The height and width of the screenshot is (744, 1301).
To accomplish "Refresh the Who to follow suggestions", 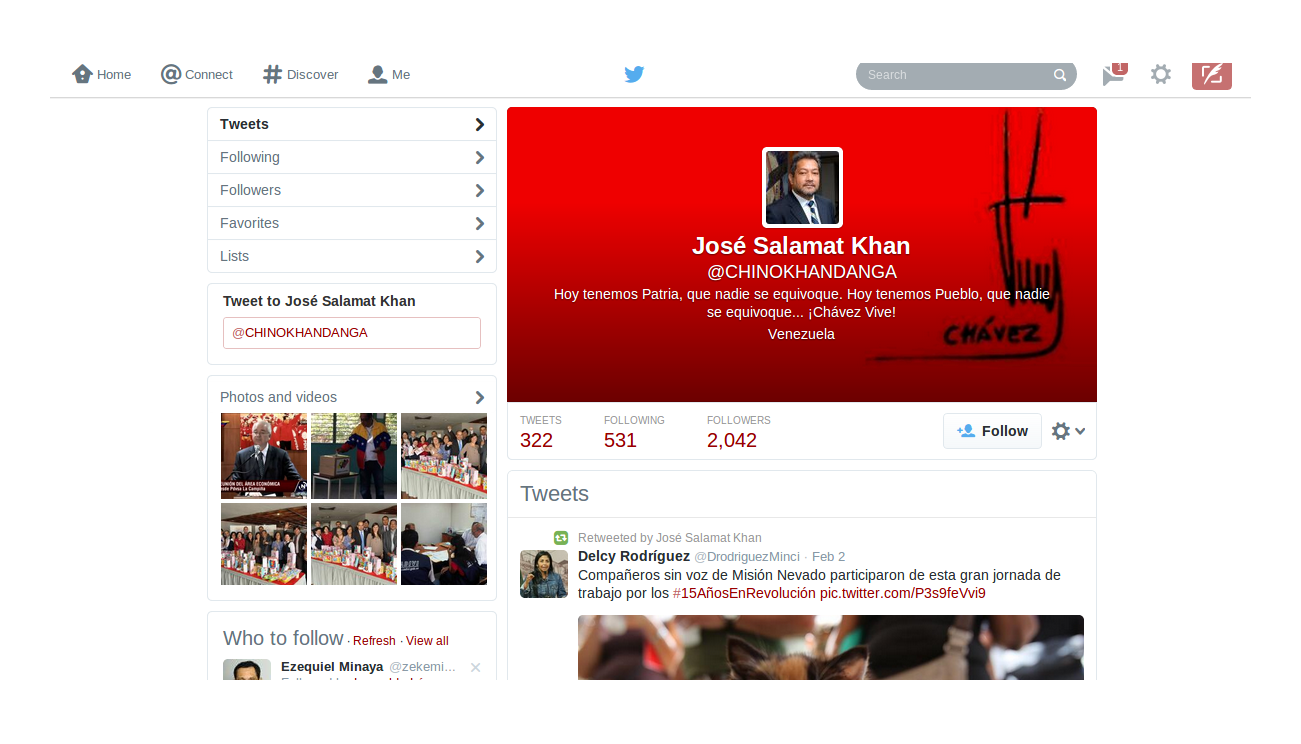I will click(374, 641).
